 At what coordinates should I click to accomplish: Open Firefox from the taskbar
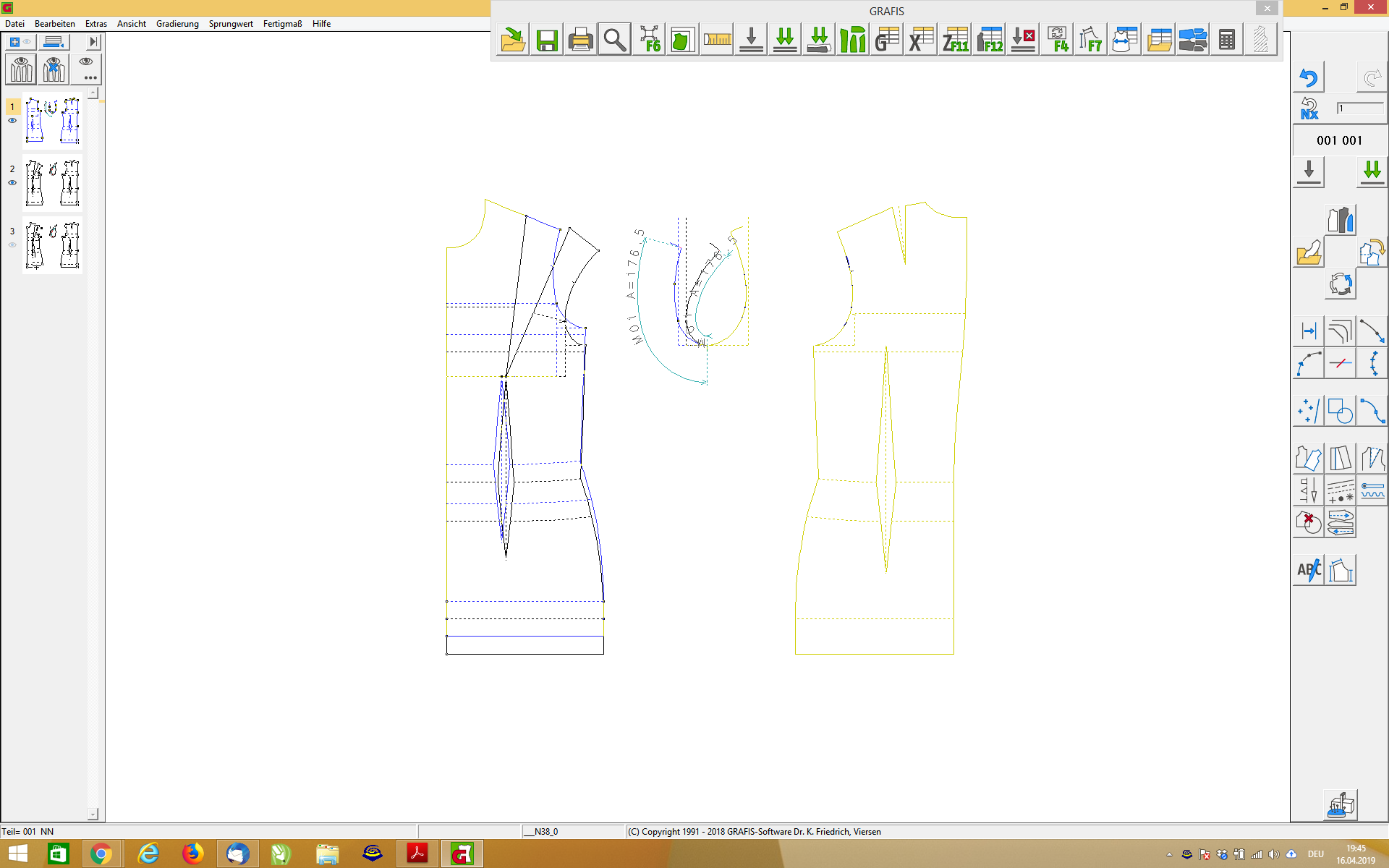pyautogui.click(x=192, y=854)
